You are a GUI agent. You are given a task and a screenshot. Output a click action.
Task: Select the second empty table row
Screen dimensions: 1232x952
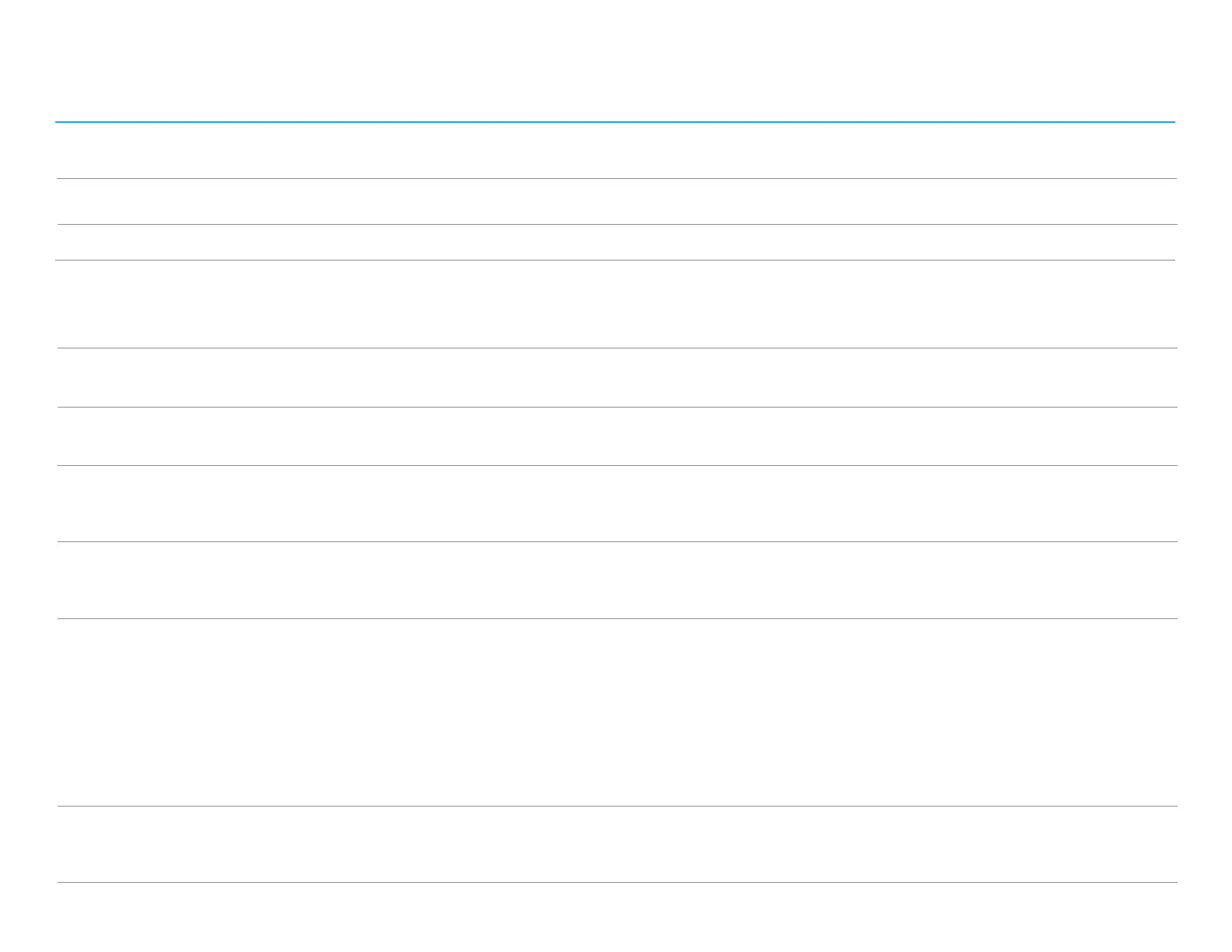[x=614, y=201]
